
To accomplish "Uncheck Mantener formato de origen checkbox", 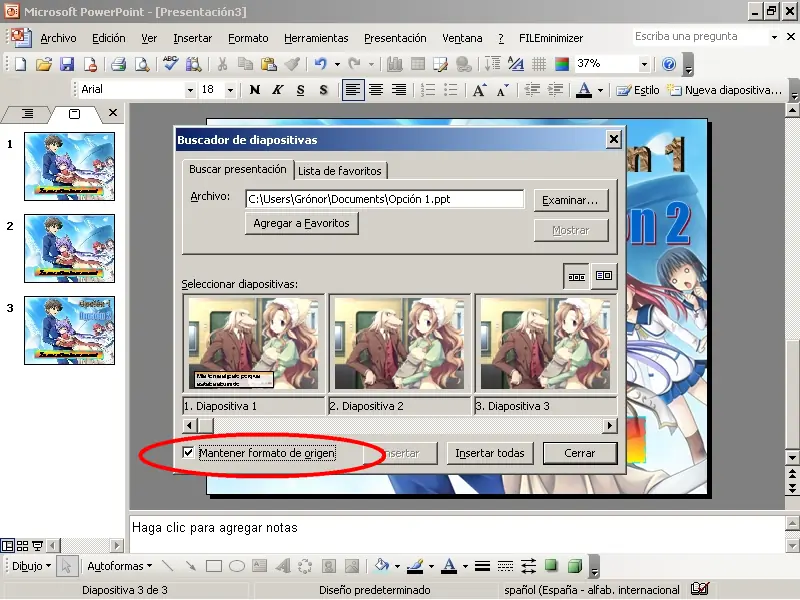I will coord(188,453).
